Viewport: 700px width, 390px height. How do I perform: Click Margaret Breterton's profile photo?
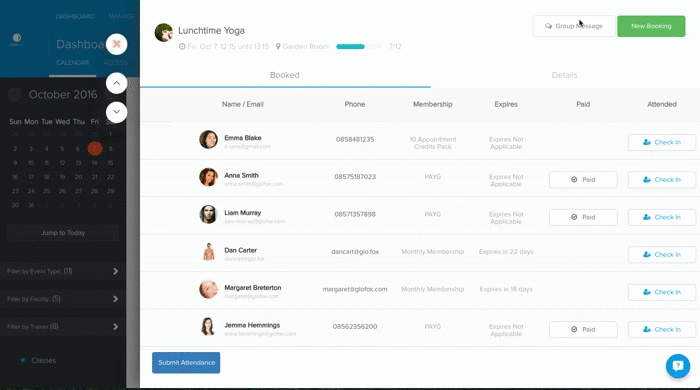click(x=208, y=290)
